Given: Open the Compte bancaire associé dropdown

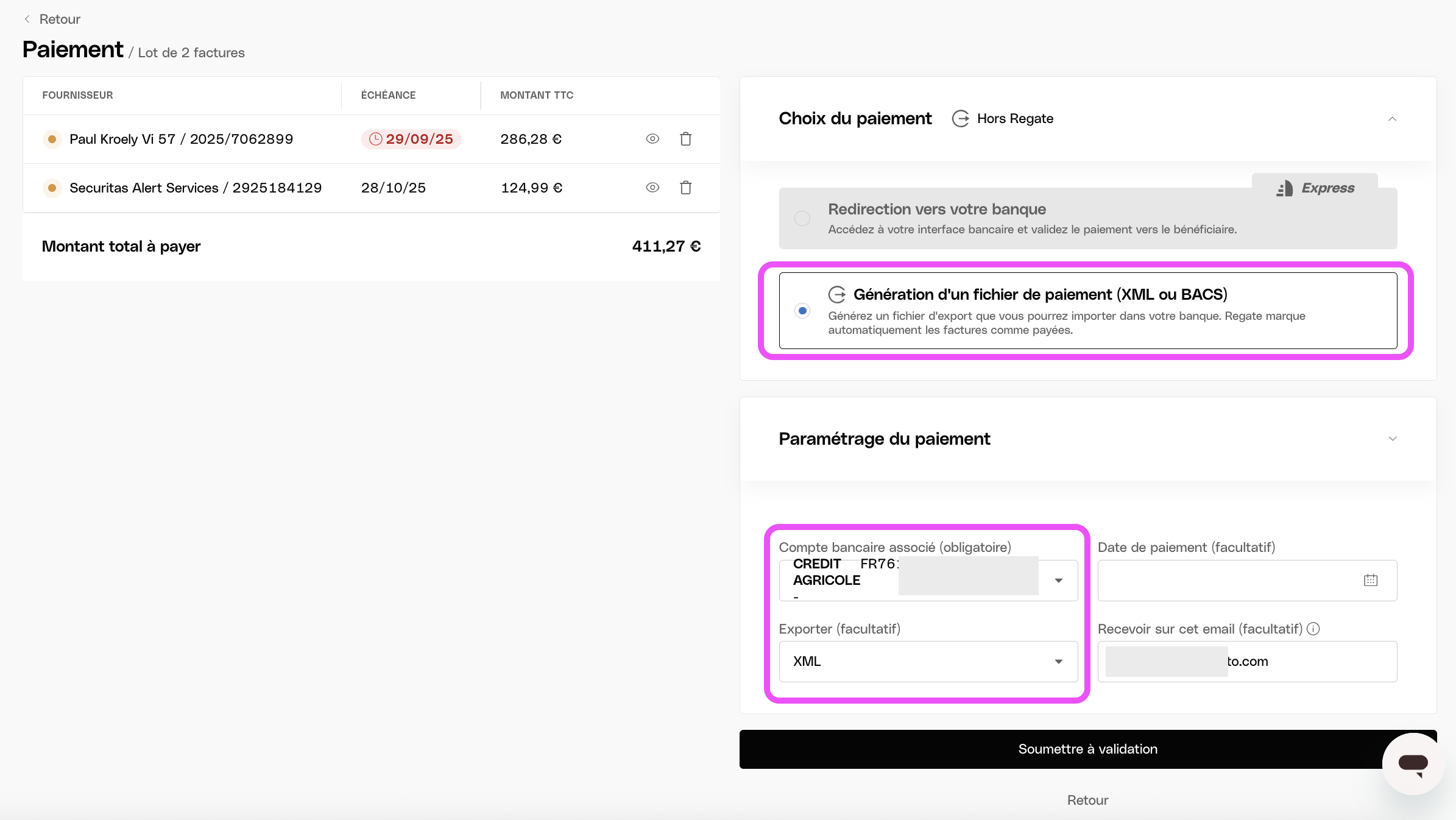Looking at the screenshot, I should pos(928,581).
